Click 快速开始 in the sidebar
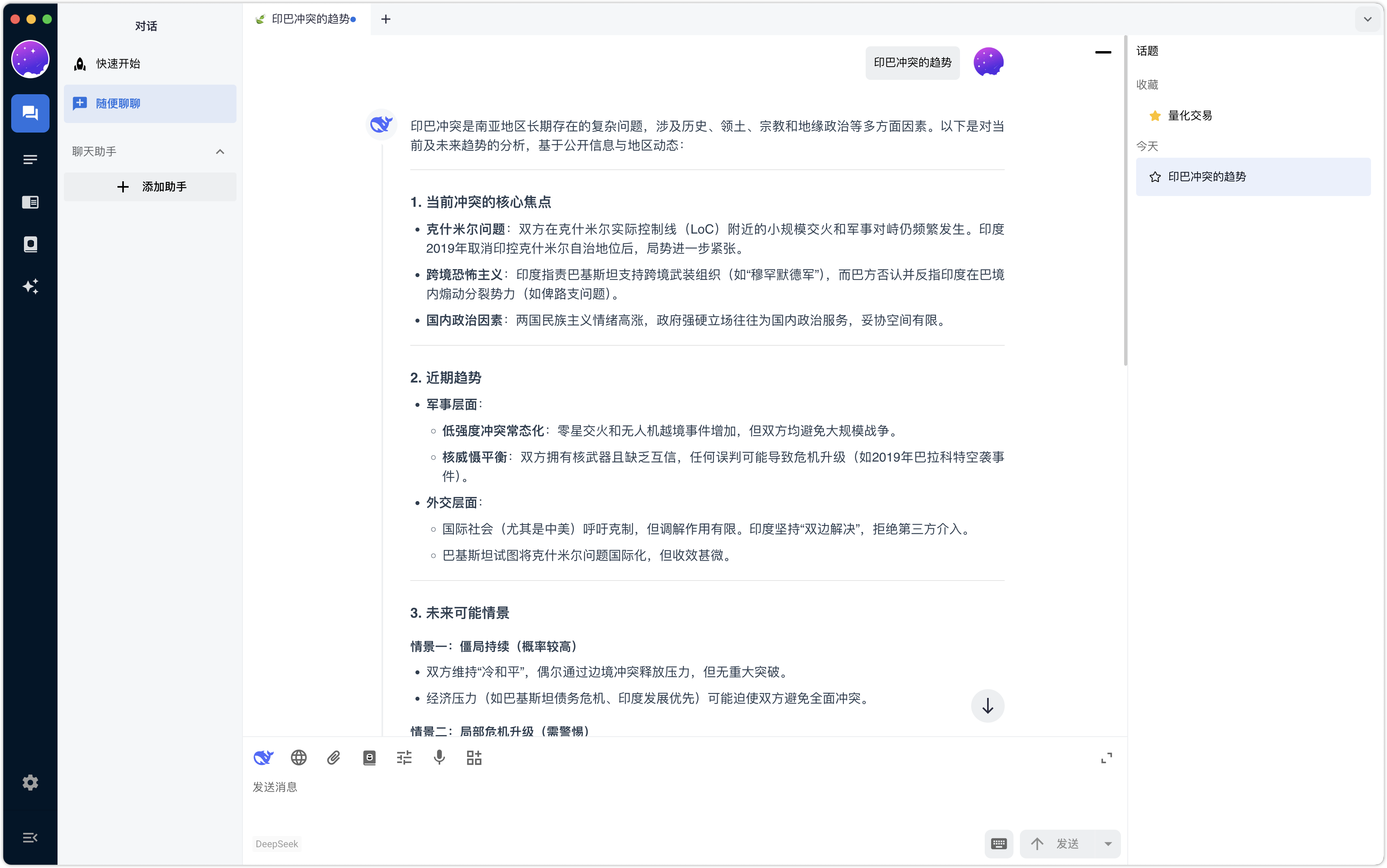The image size is (1387, 868). (118, 64)
